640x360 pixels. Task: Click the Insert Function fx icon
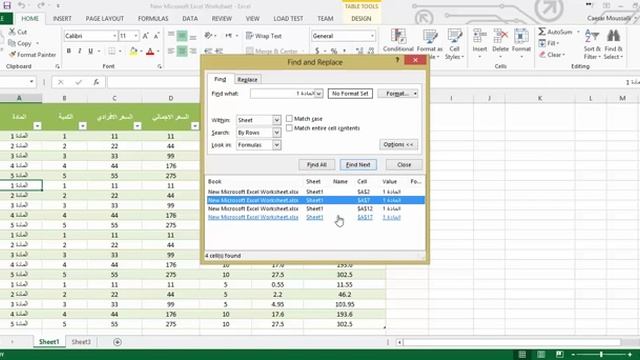[x=96, y=82]
